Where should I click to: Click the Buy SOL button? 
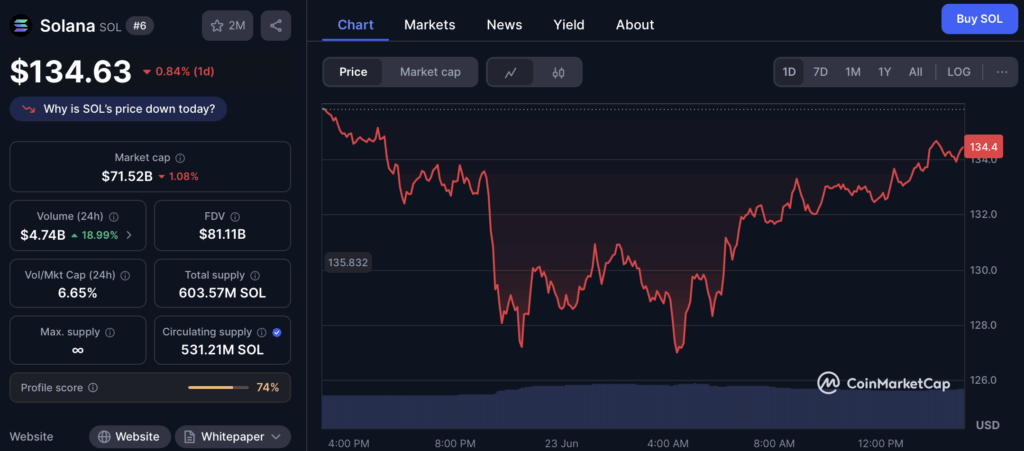(x=979, y=19)
